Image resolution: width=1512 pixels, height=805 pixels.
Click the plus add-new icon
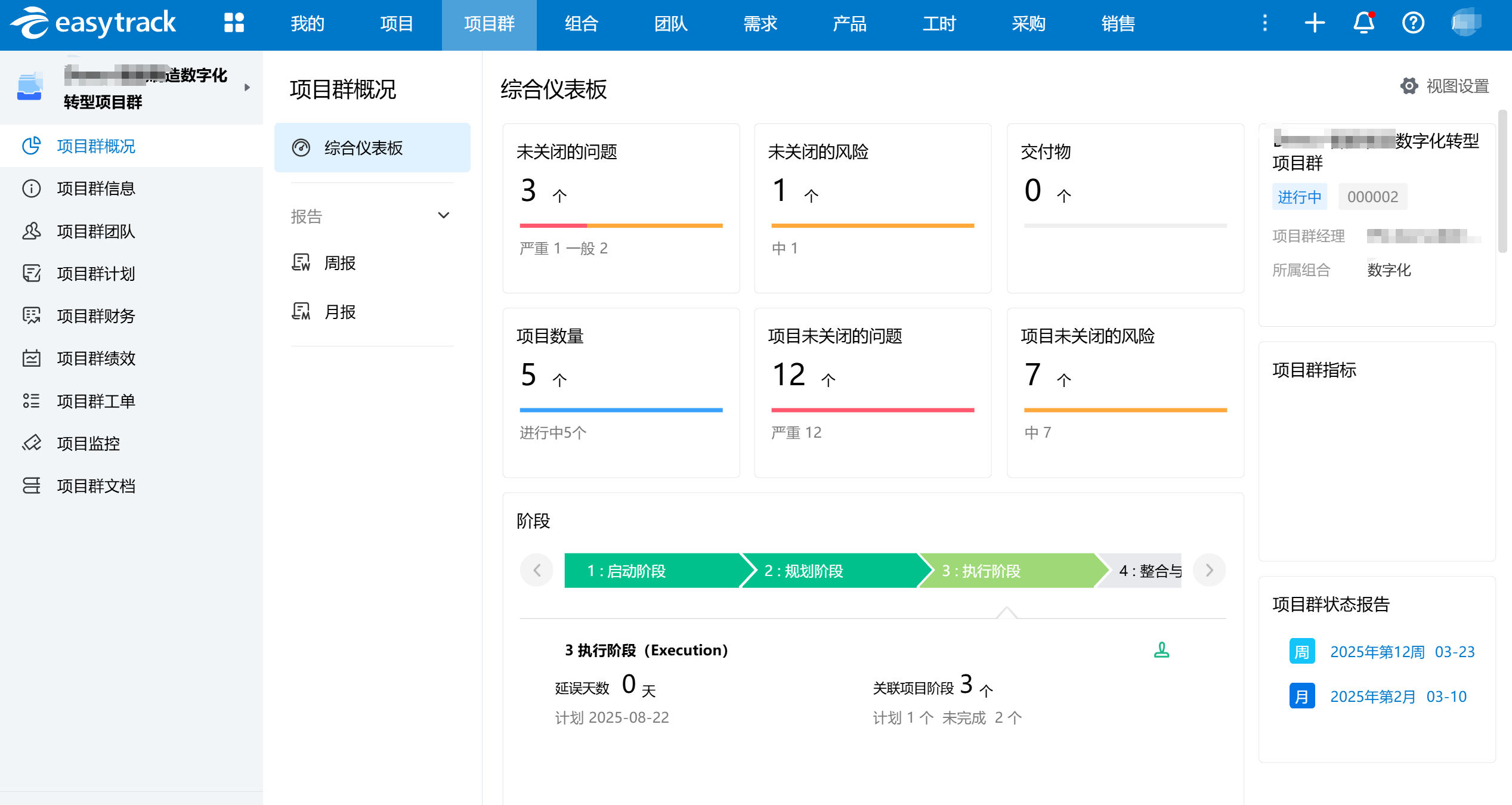tap(1315, 23)
